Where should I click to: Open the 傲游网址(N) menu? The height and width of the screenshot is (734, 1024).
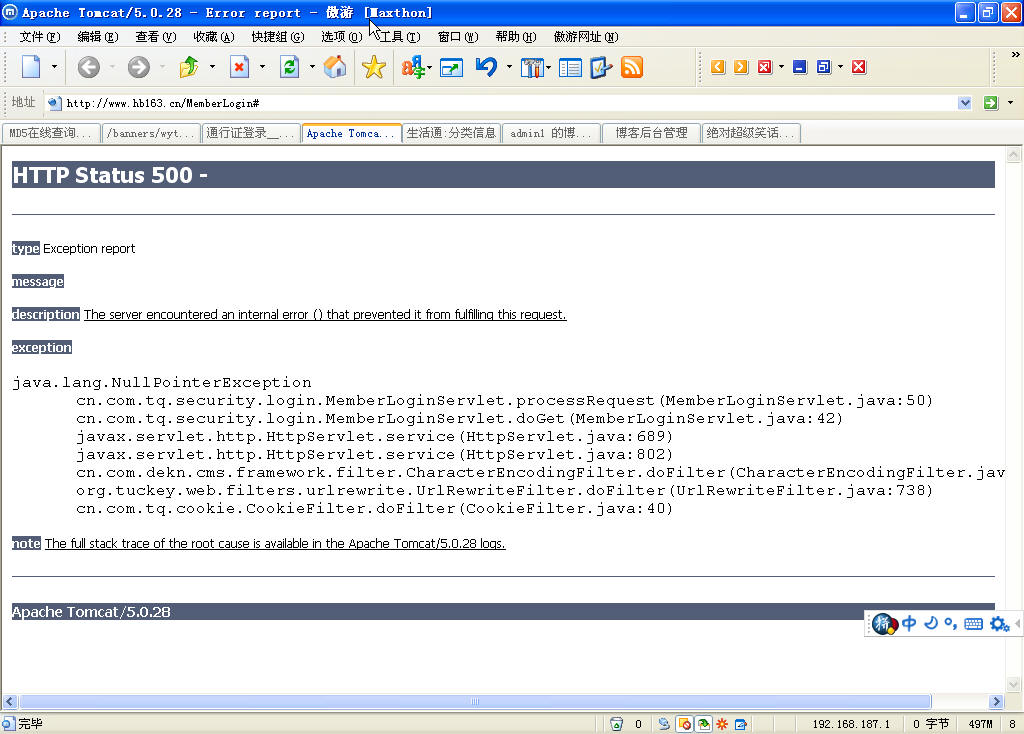[x=586, y=37]
